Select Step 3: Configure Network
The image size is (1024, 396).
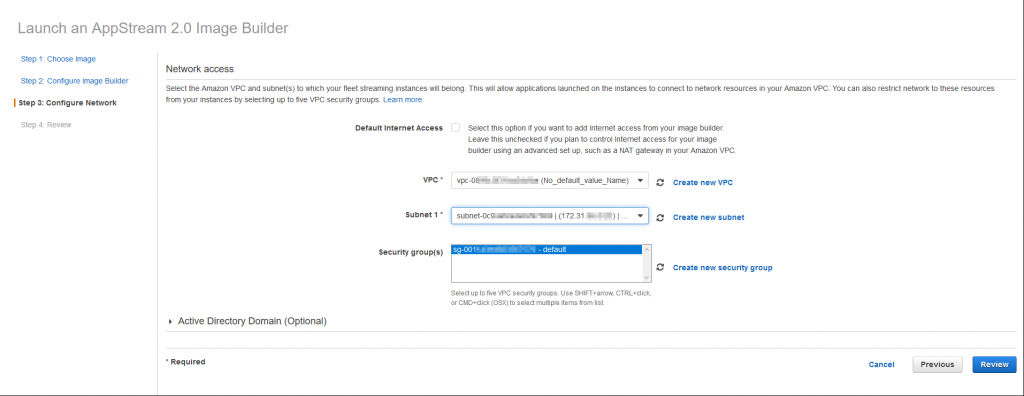pos(68,103)
